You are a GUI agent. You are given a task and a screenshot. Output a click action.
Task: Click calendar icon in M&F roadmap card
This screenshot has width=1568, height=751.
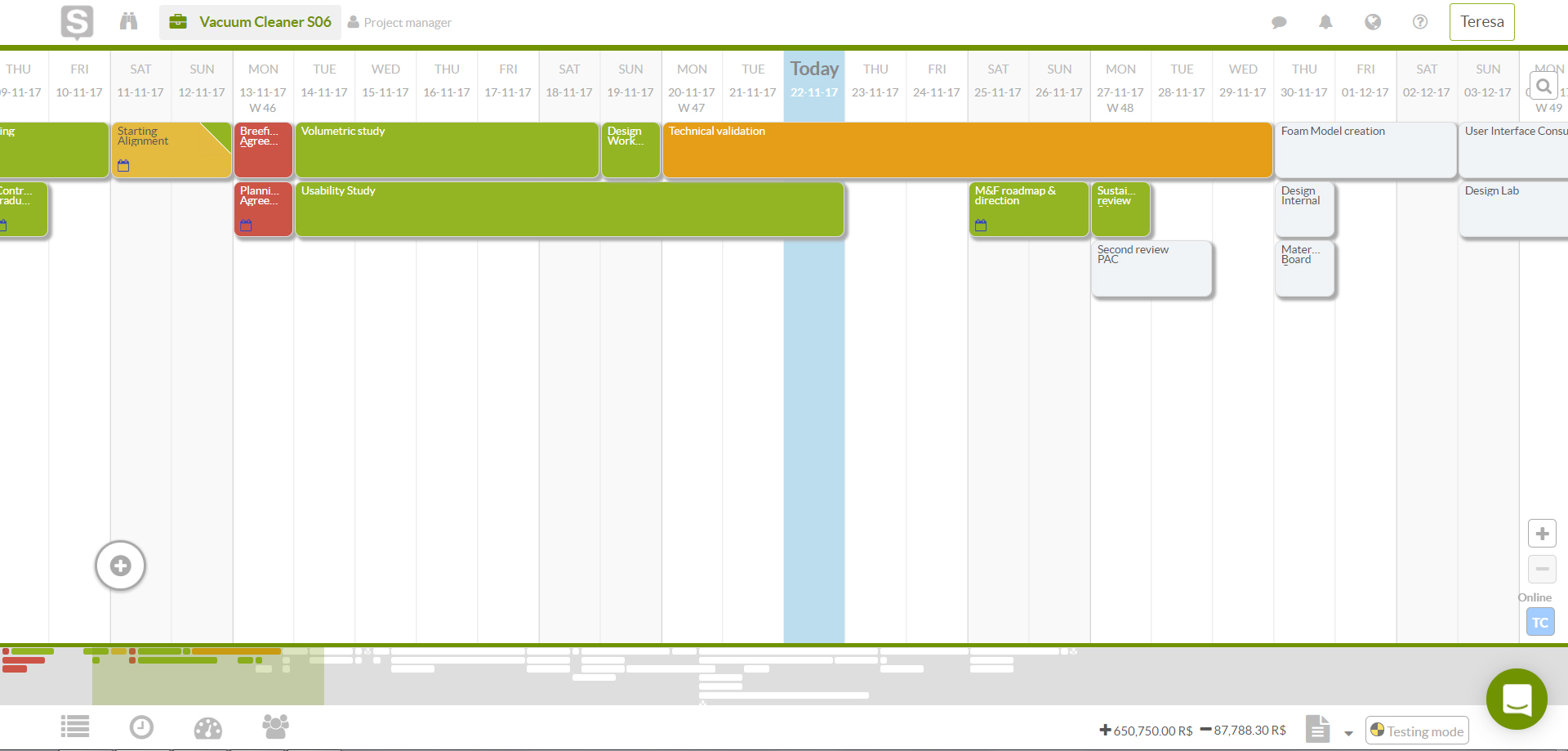point(981,226)
